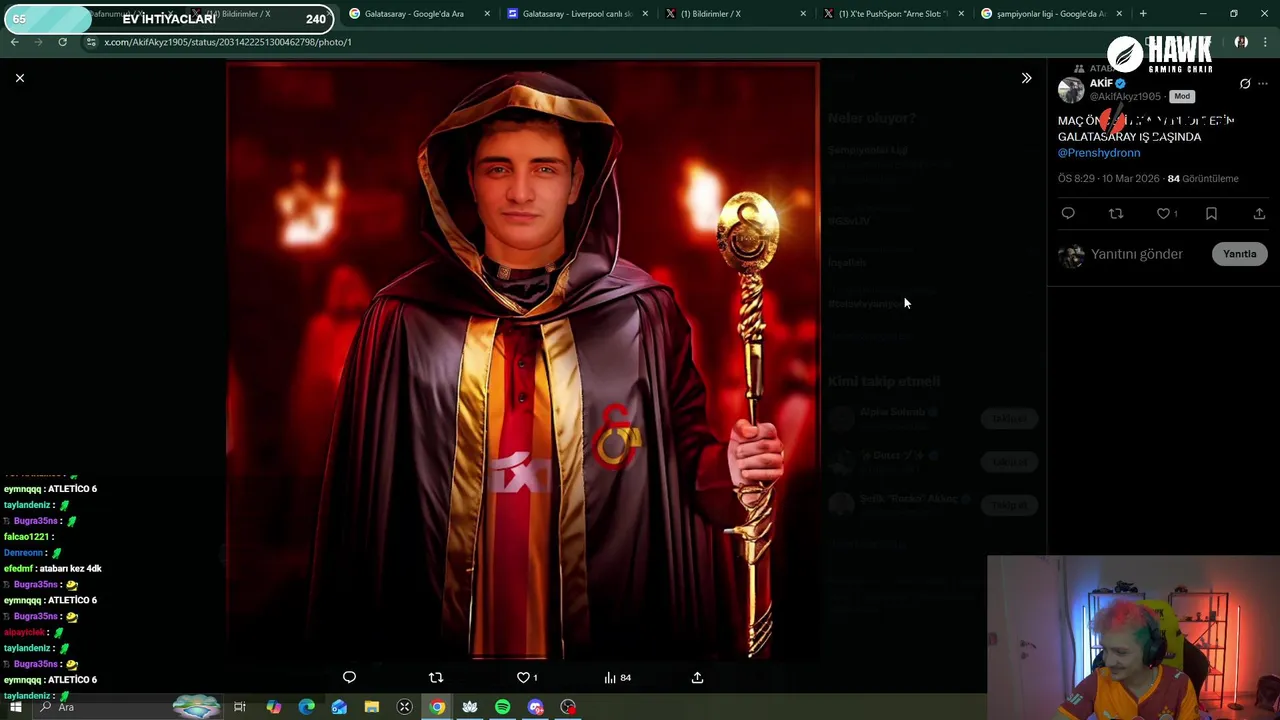Image resolution: width=1280 pixels, height=720 pixels.
Task: Close the 'Galatasaray - Google'da Ara' tab
Action: coord(487,14)
